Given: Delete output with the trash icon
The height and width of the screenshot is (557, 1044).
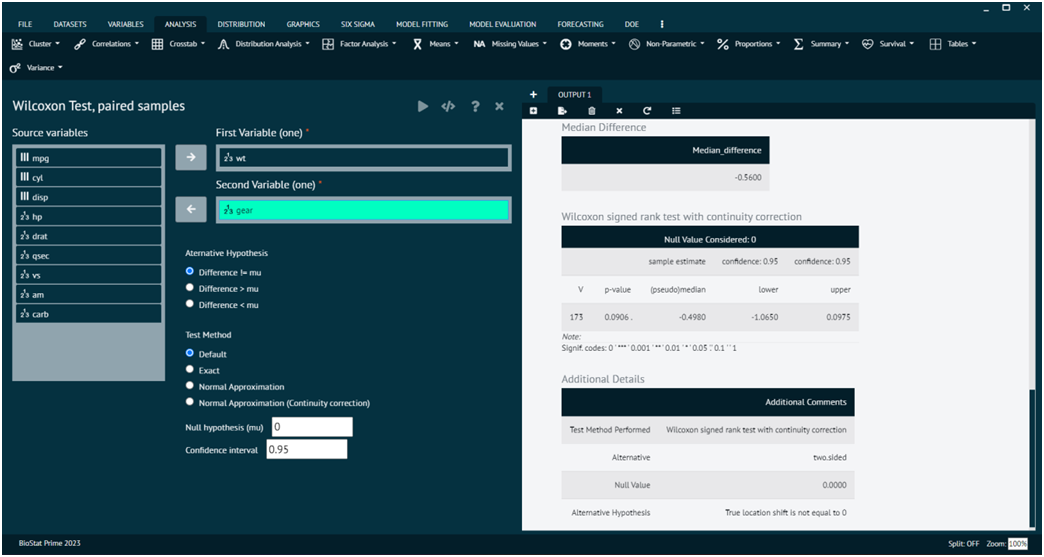Looking at the screenshot, I should [x=592, y=110].
